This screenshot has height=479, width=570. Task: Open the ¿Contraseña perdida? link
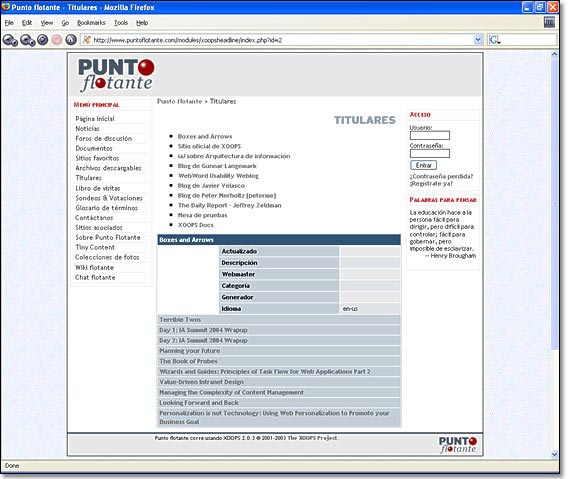[x=441, y=176]
